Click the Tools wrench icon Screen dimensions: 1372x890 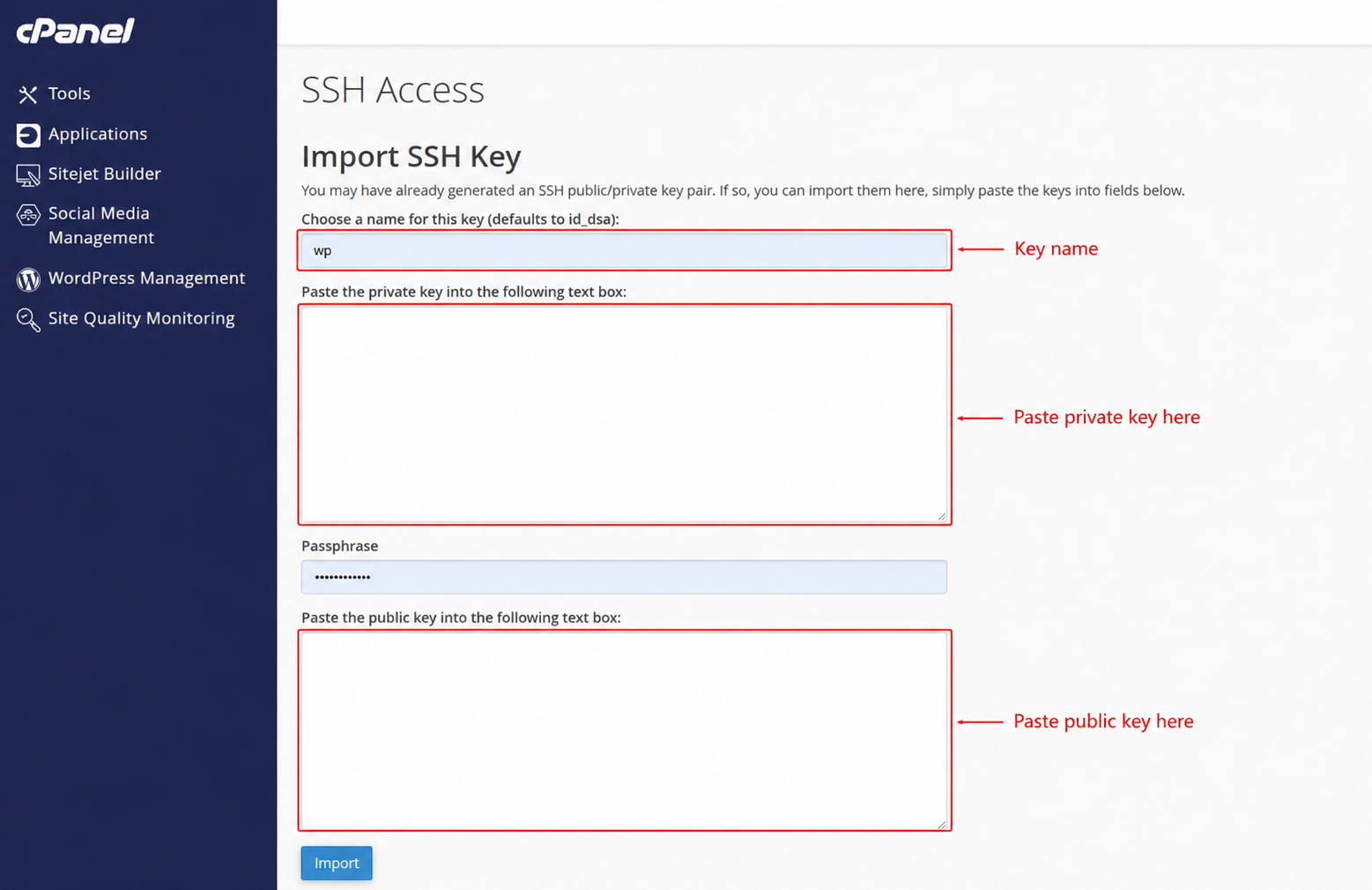(x=28, y=94)
